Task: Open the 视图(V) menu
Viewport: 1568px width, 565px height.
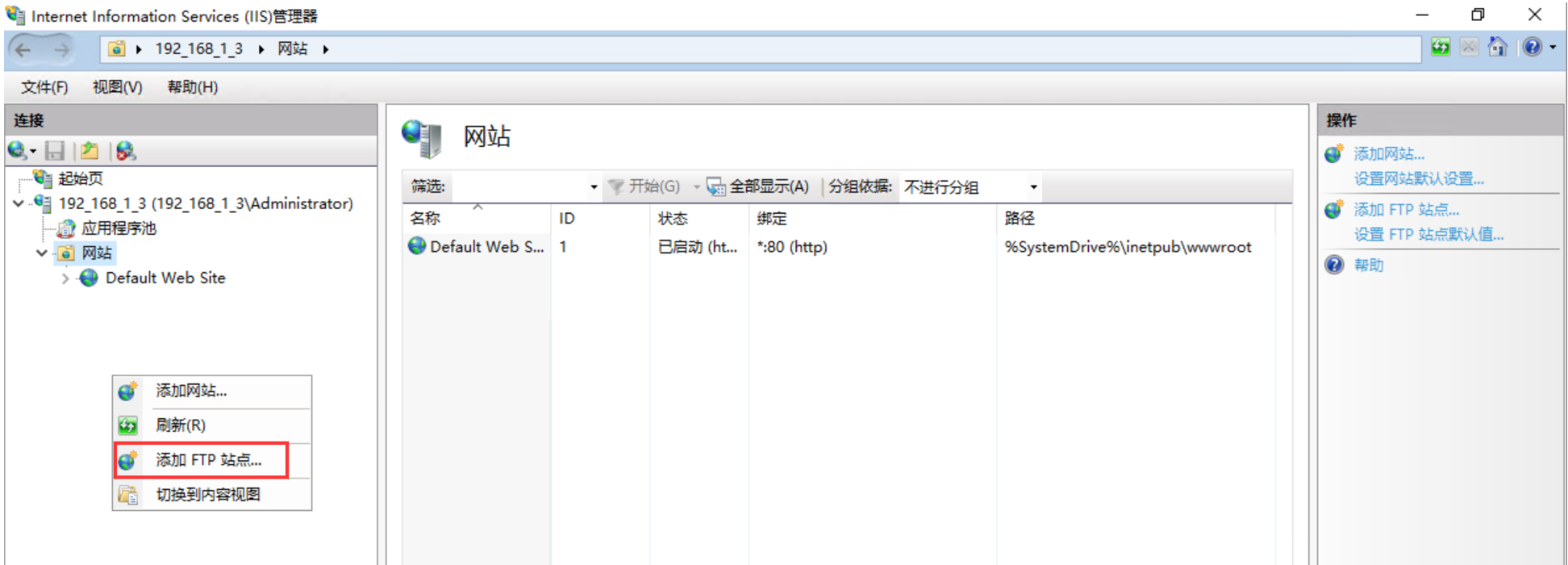Action: coord(118,87)
